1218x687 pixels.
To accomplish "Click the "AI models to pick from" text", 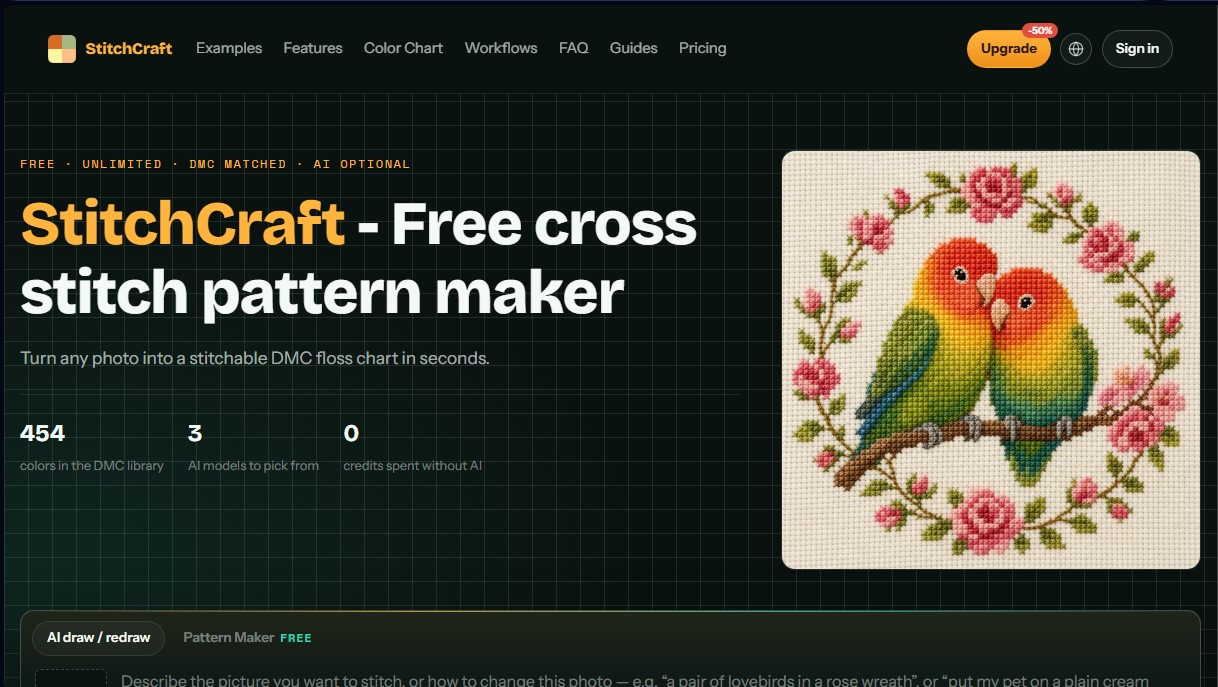I will coord(253,466).
